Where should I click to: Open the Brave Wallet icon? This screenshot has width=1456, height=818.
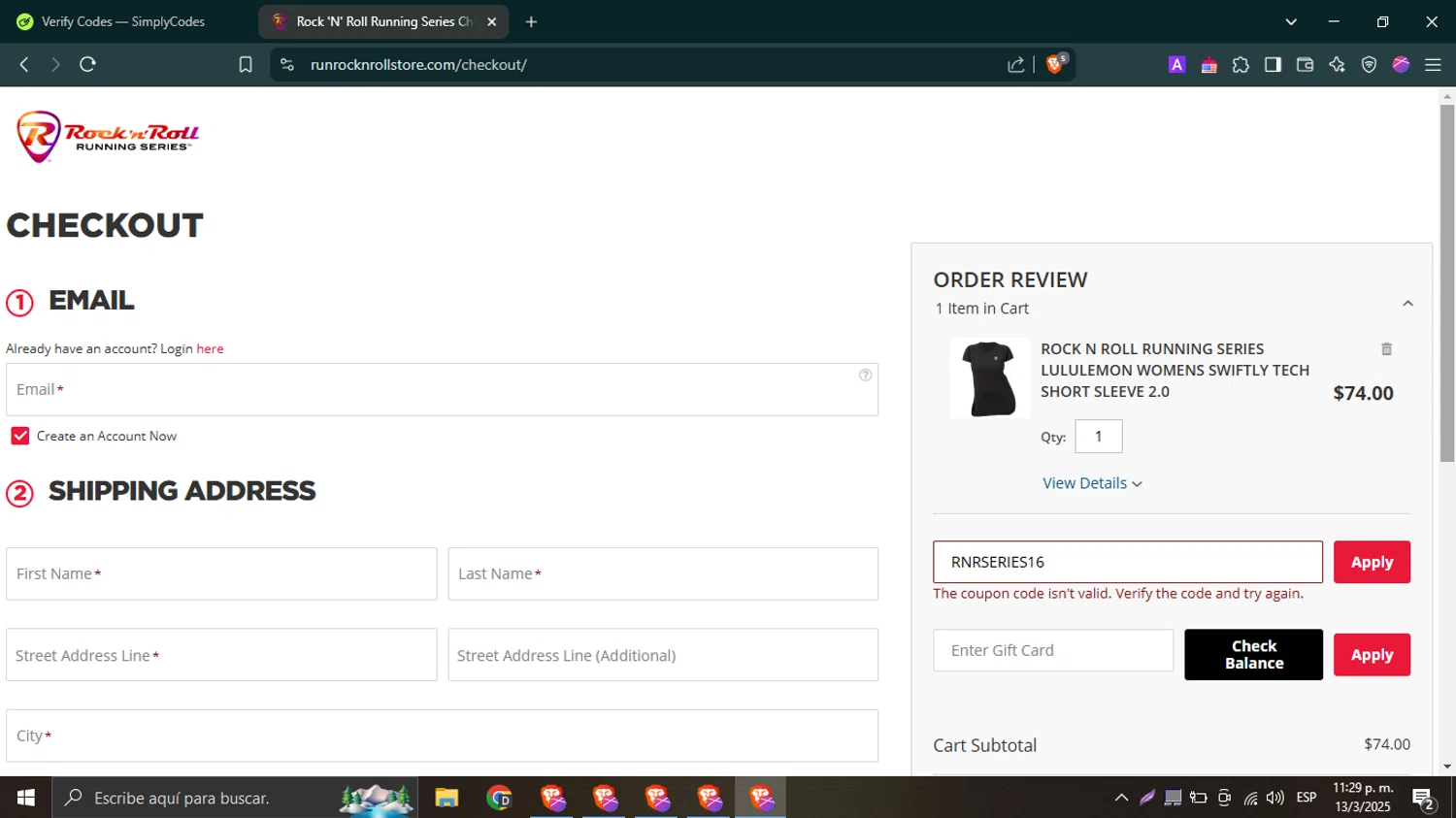click(x=1305, y=64)
